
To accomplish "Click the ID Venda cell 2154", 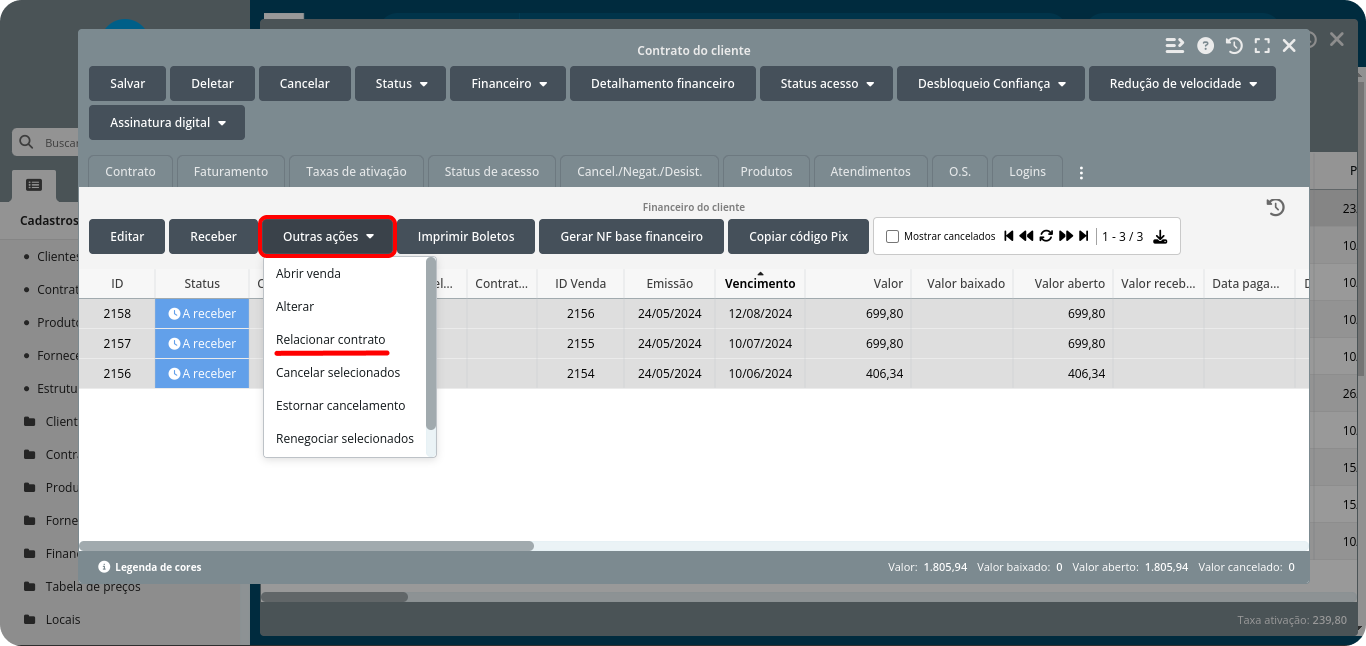I will point(580,374).
